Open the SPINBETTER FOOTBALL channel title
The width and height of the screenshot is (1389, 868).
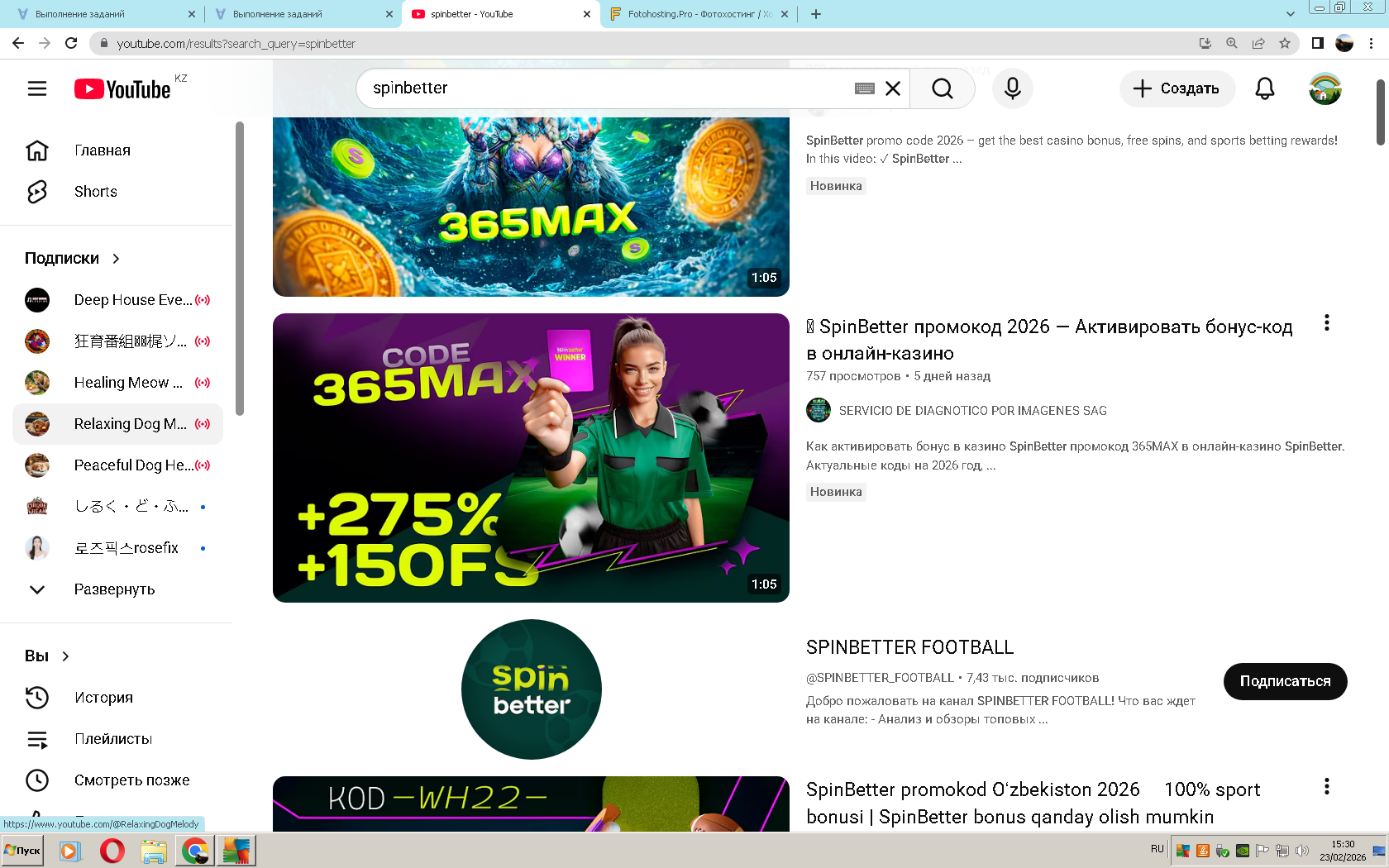(x=909, y=647)
